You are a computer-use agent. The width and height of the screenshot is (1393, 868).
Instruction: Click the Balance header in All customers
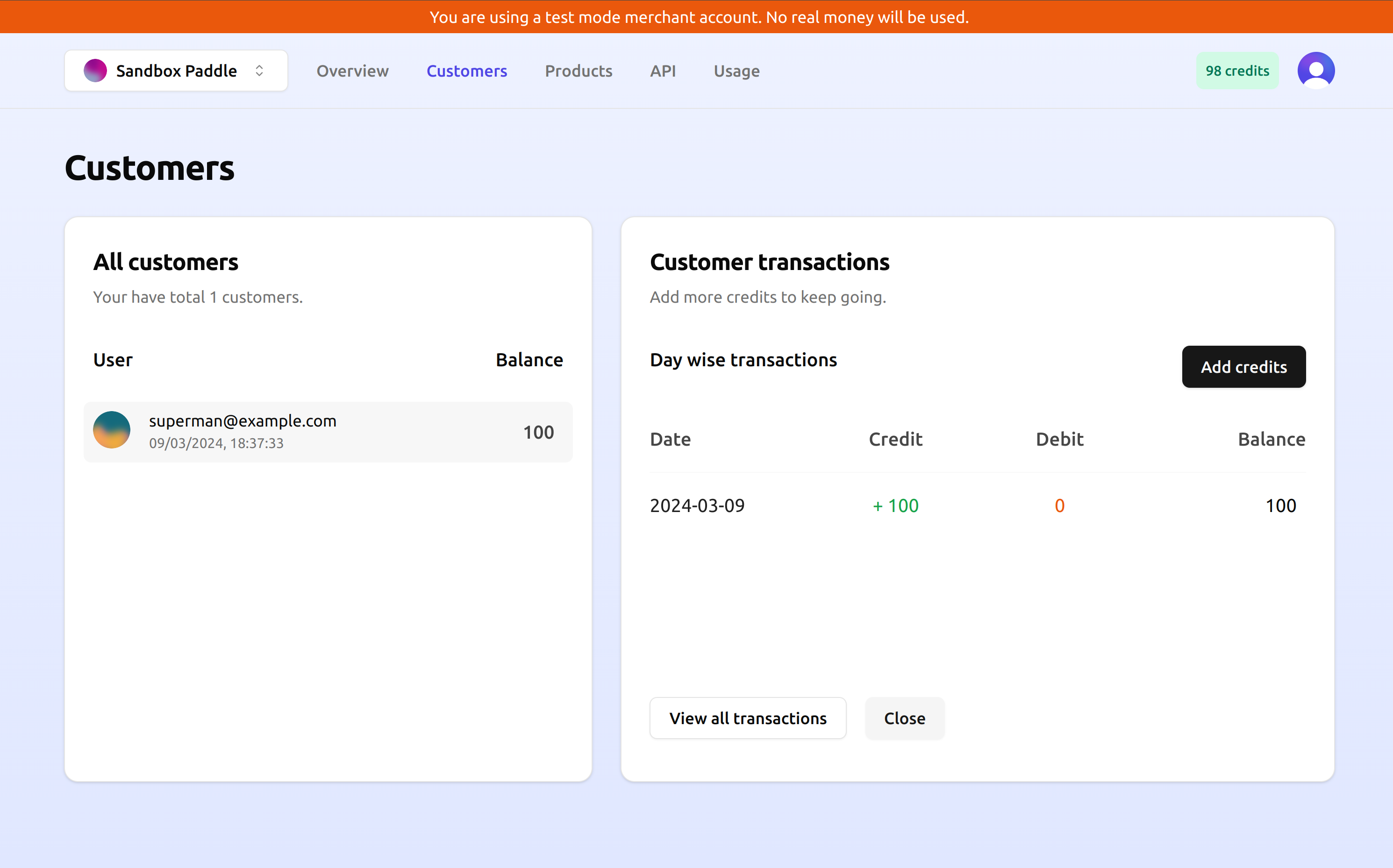click(x=529, y=360)
